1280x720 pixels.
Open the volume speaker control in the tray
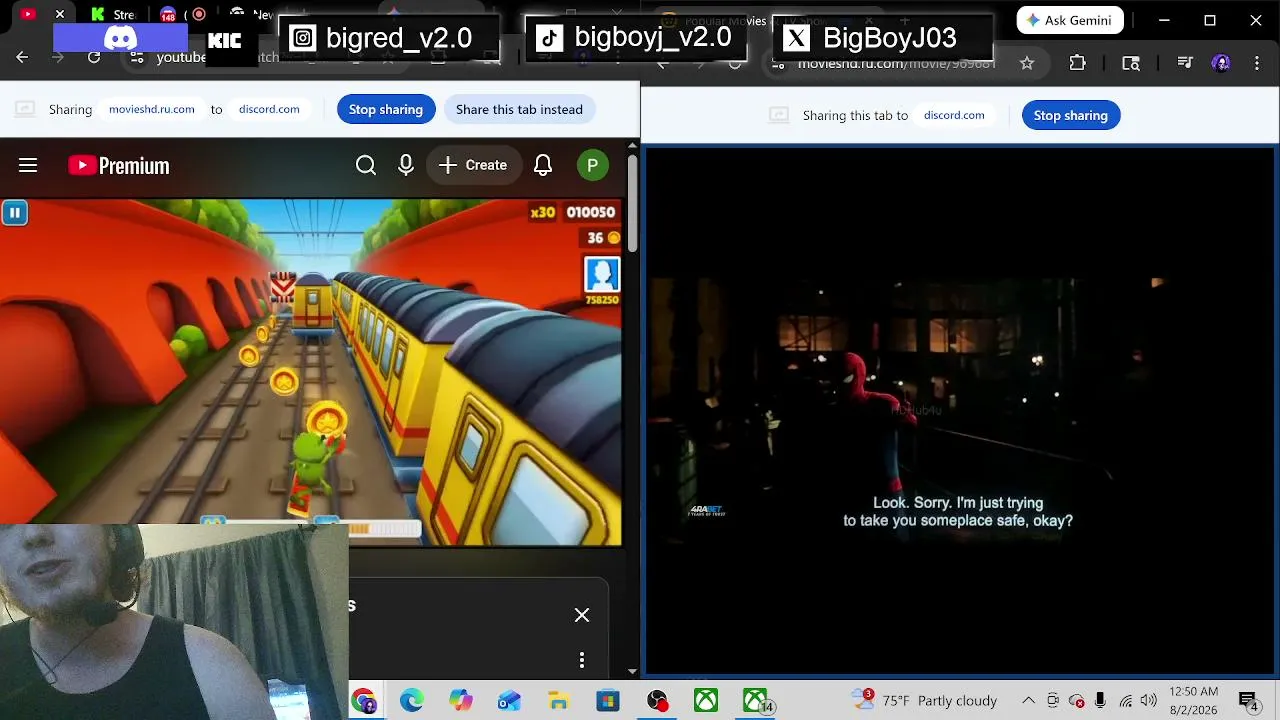[1149, 701]
